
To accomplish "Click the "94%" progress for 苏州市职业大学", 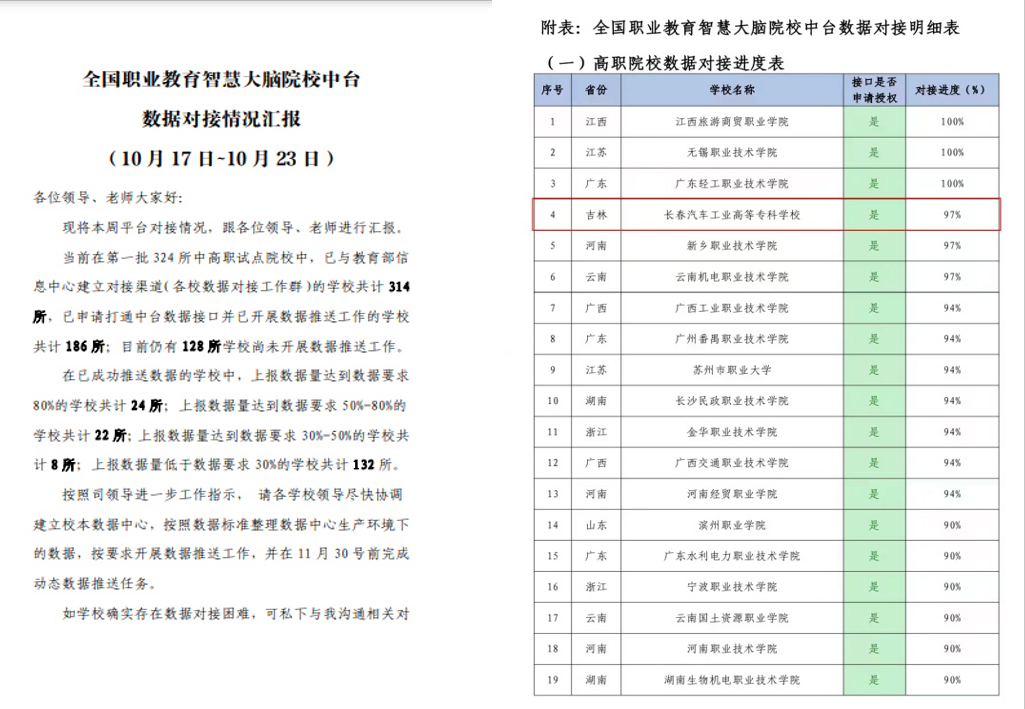I will click(952, 370).
